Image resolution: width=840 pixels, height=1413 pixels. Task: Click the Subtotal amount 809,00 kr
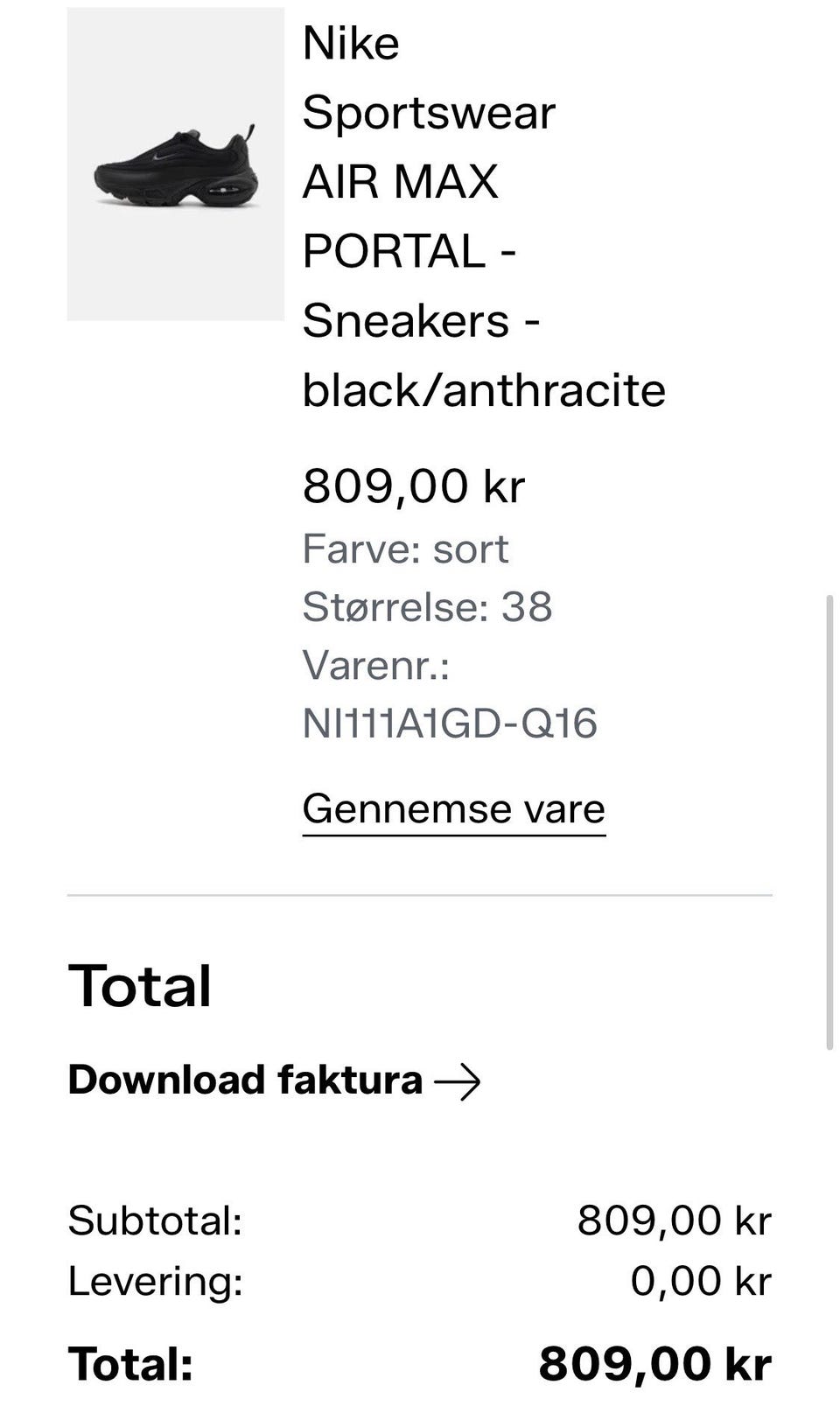click(x=674, y=1221)
